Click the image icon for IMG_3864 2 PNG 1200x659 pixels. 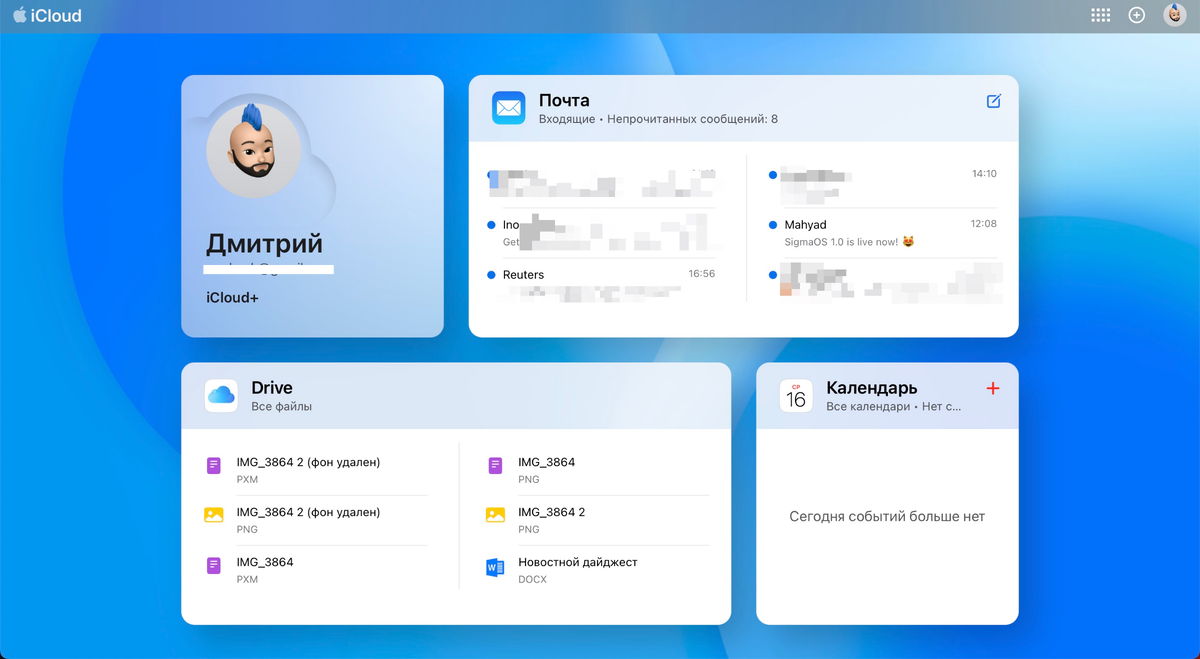[x=495, y=515]
